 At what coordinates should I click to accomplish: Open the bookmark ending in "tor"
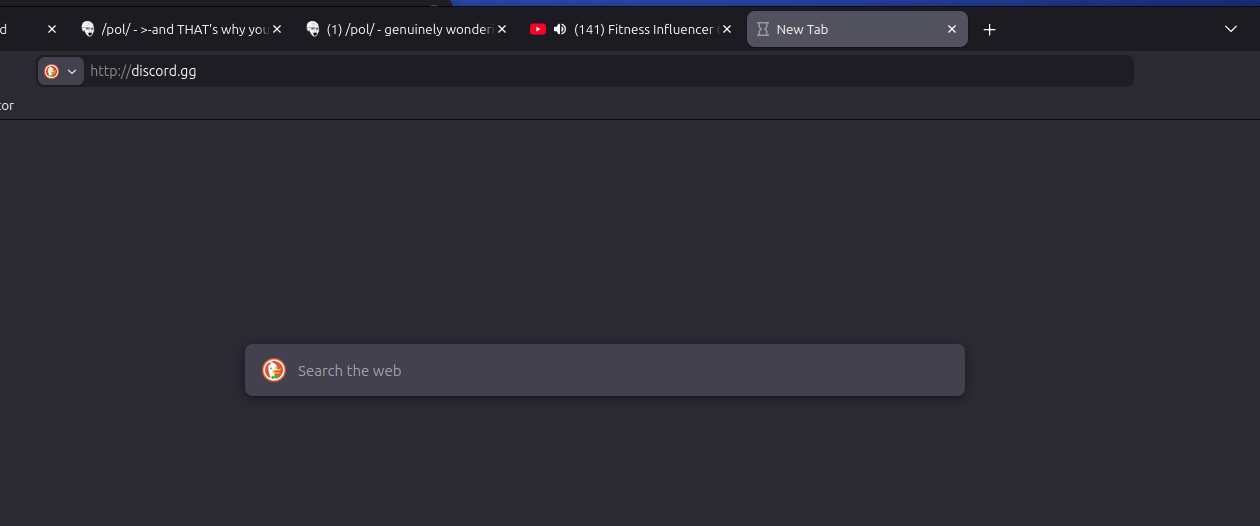[x=6, y=105]
